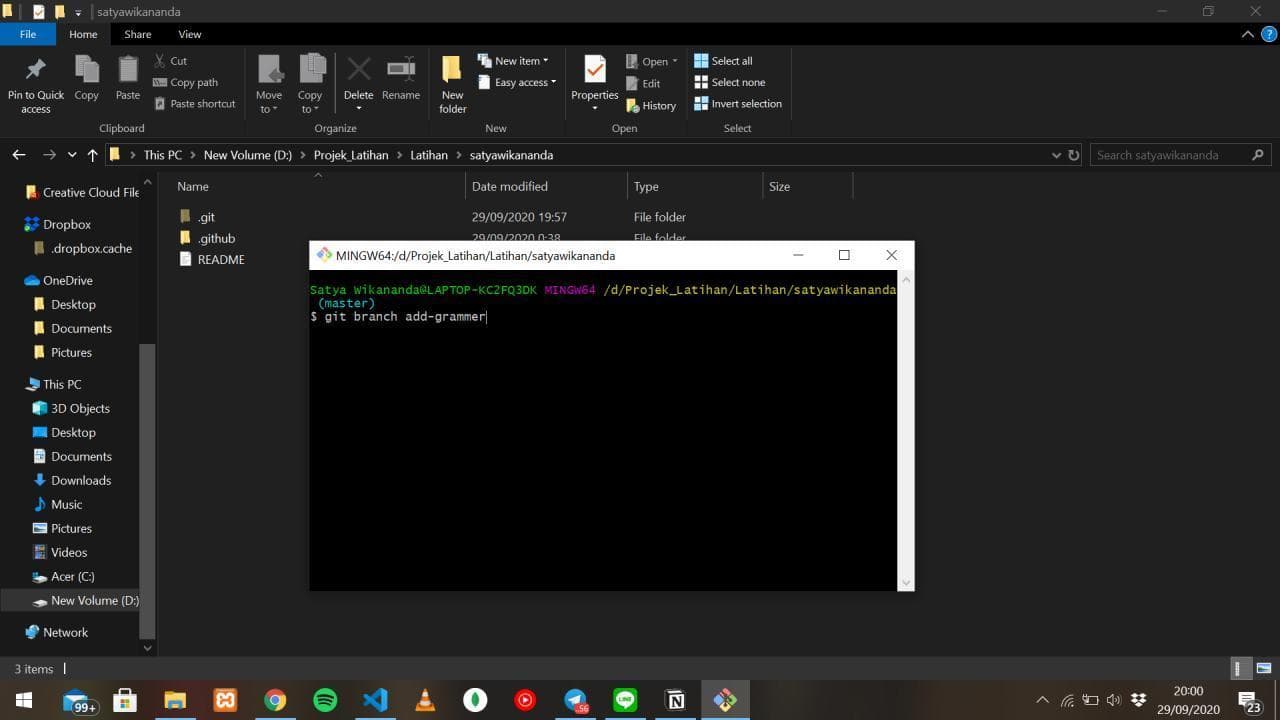Click the New folder ribbon icon

coord(452,70)
